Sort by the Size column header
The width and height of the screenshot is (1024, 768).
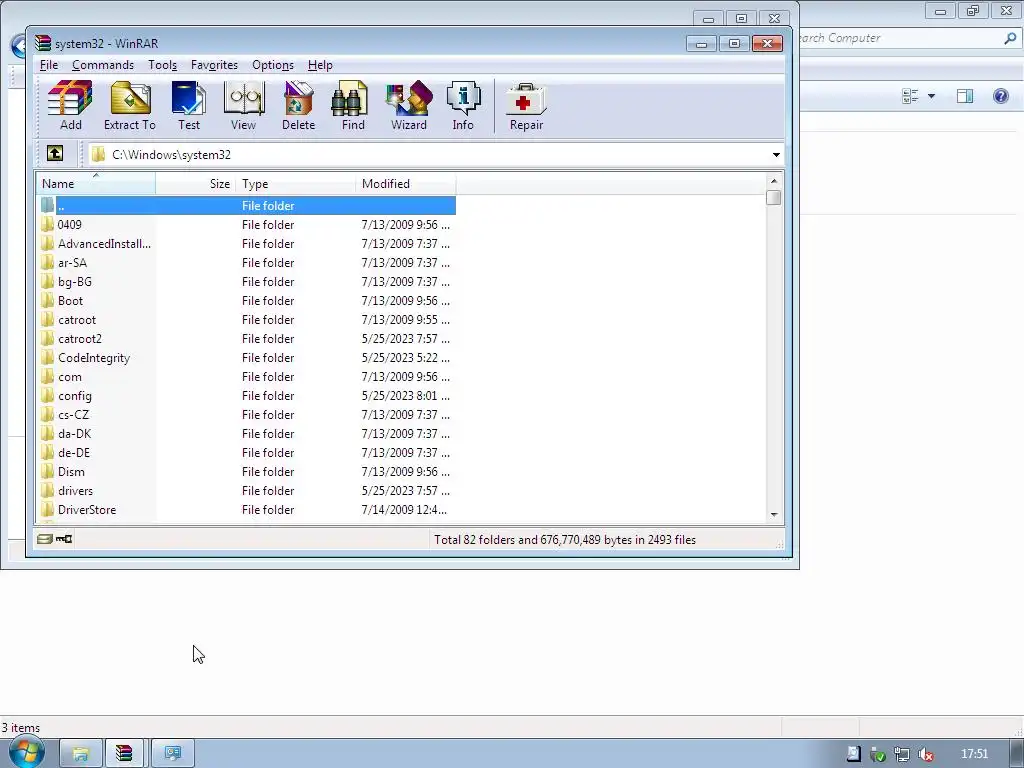click(x=196, y=184)
